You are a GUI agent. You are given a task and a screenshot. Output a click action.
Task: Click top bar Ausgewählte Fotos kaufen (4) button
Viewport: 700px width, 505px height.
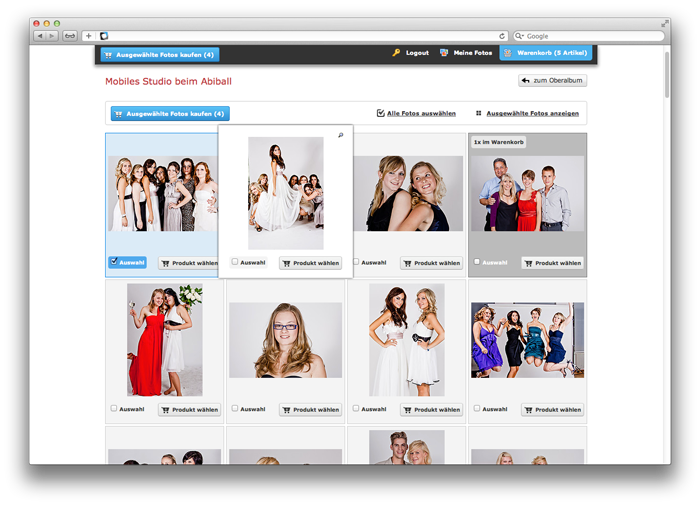pos(160,54)
